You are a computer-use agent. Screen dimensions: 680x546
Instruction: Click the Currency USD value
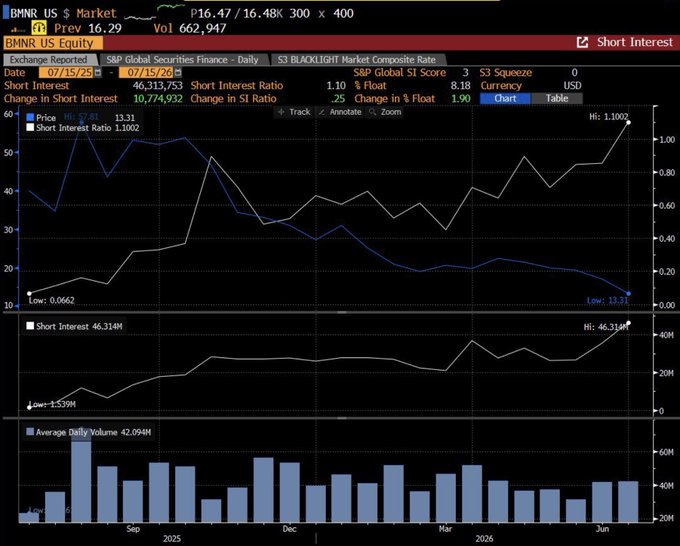coord(572,86)
